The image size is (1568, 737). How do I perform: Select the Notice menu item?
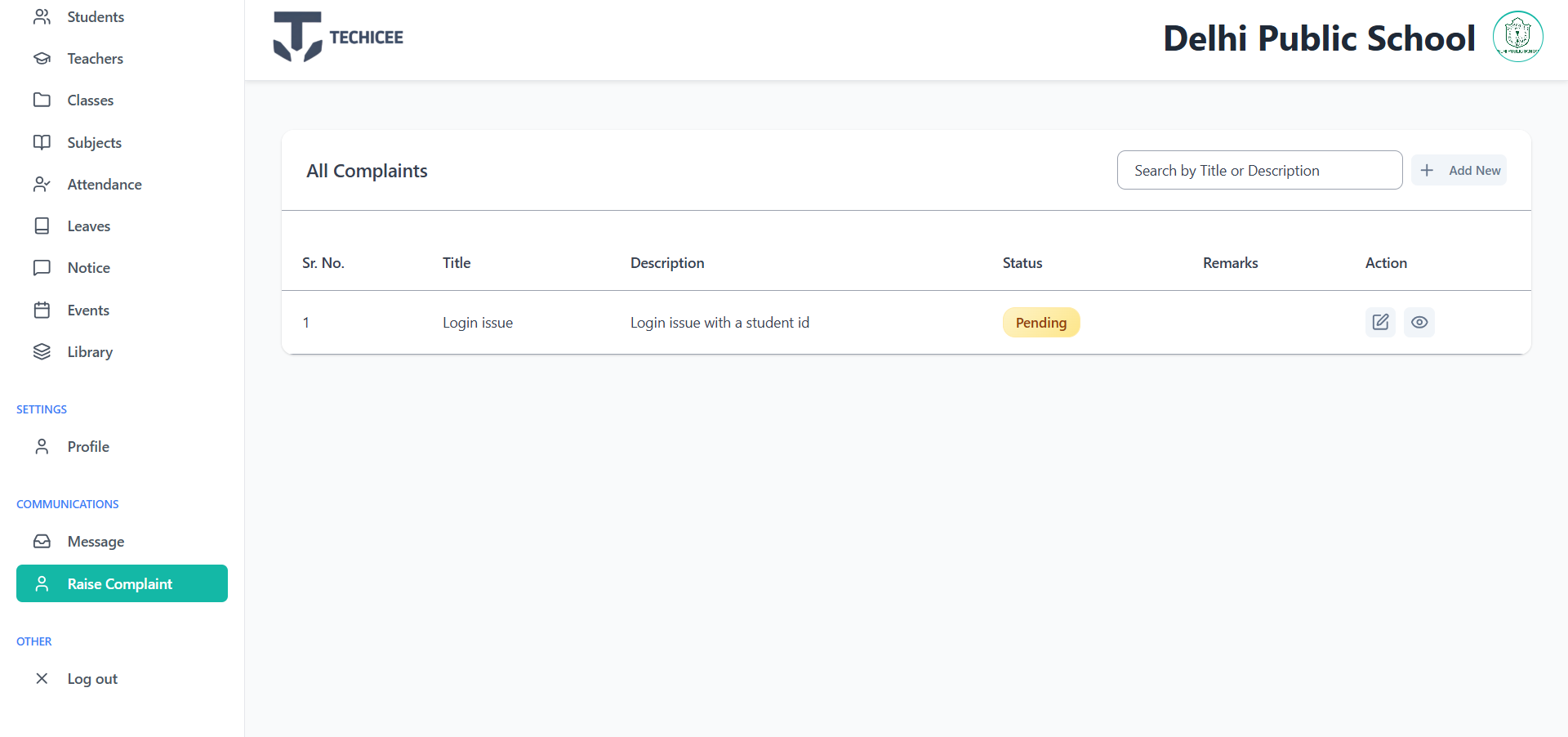coord(88,268)
